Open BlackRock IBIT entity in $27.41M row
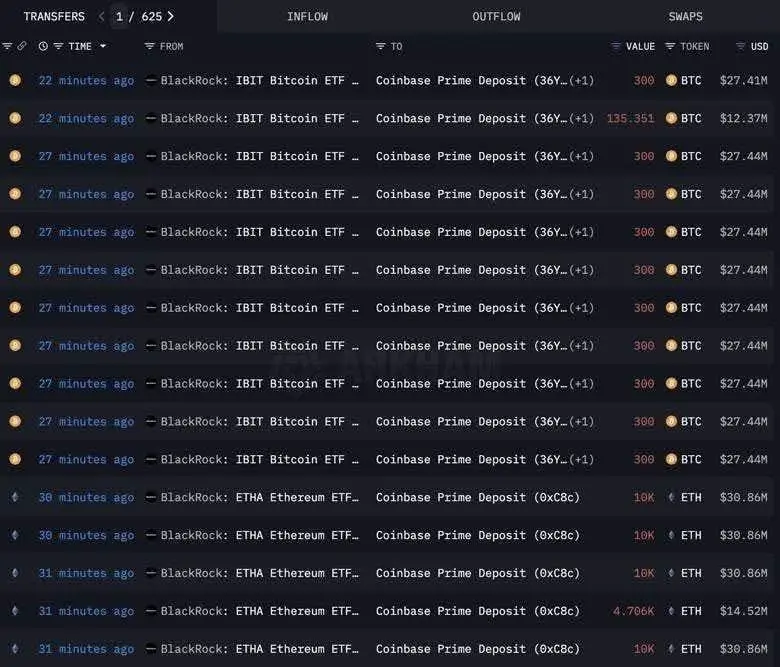 tap(259, 80)
